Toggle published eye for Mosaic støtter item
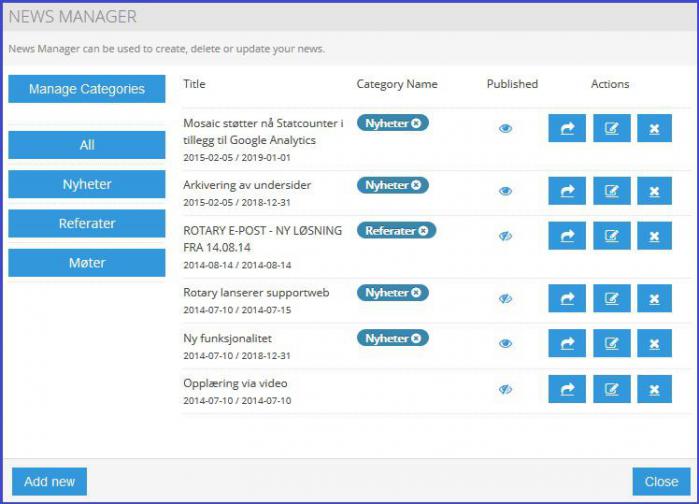 [506, 128]
